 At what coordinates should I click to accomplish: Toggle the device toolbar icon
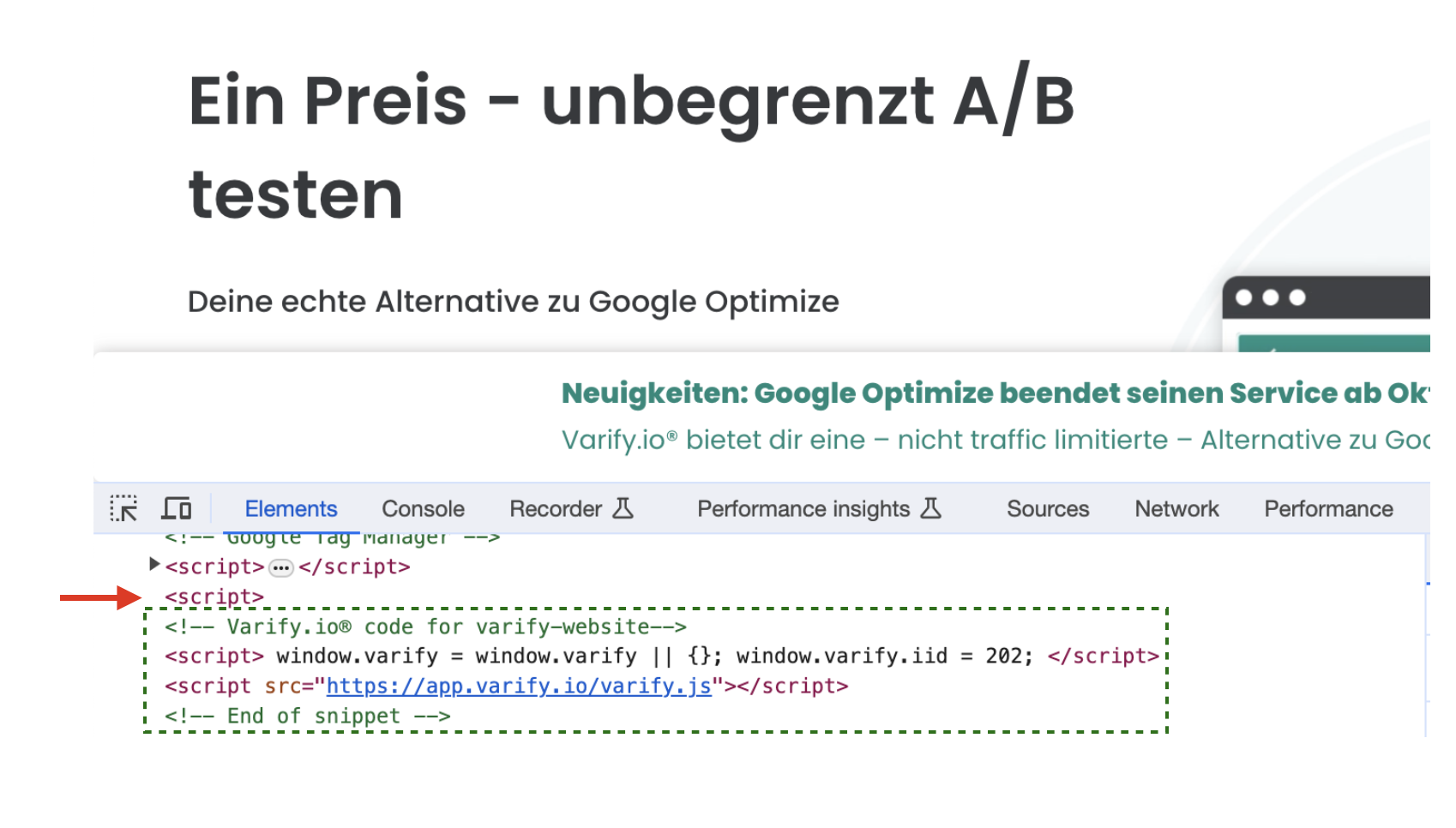pyautogui.click(x=177, y=508)
